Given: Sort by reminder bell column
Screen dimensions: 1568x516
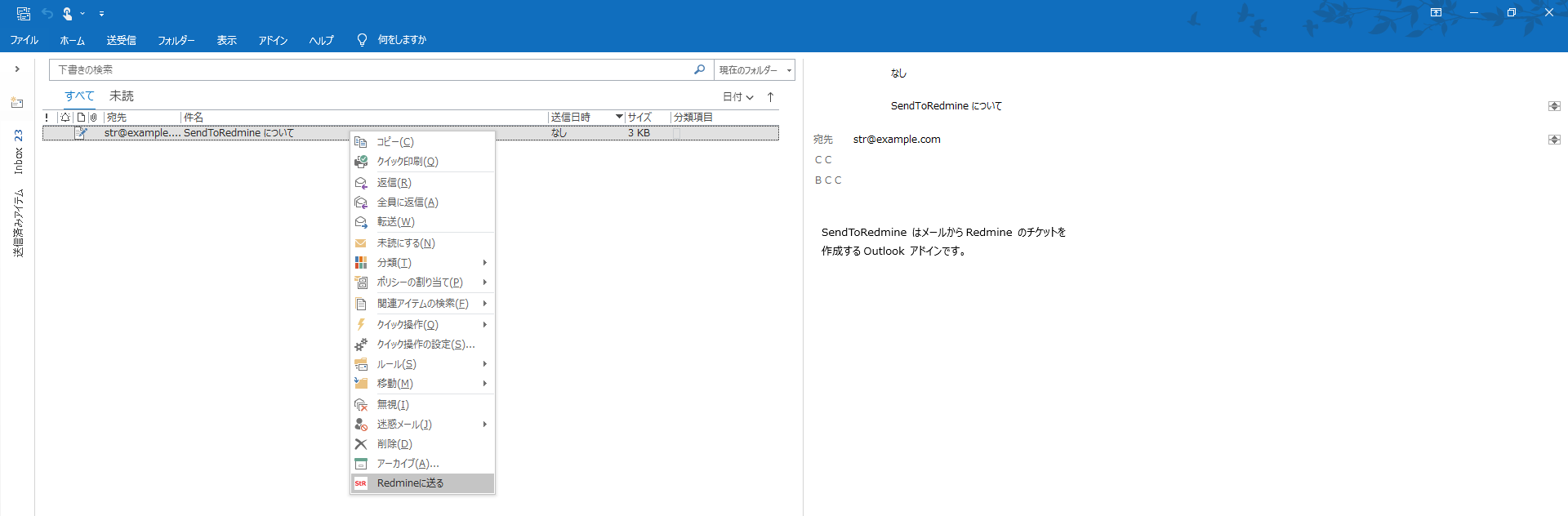Looking at the screenshot, I should point(65,118).
